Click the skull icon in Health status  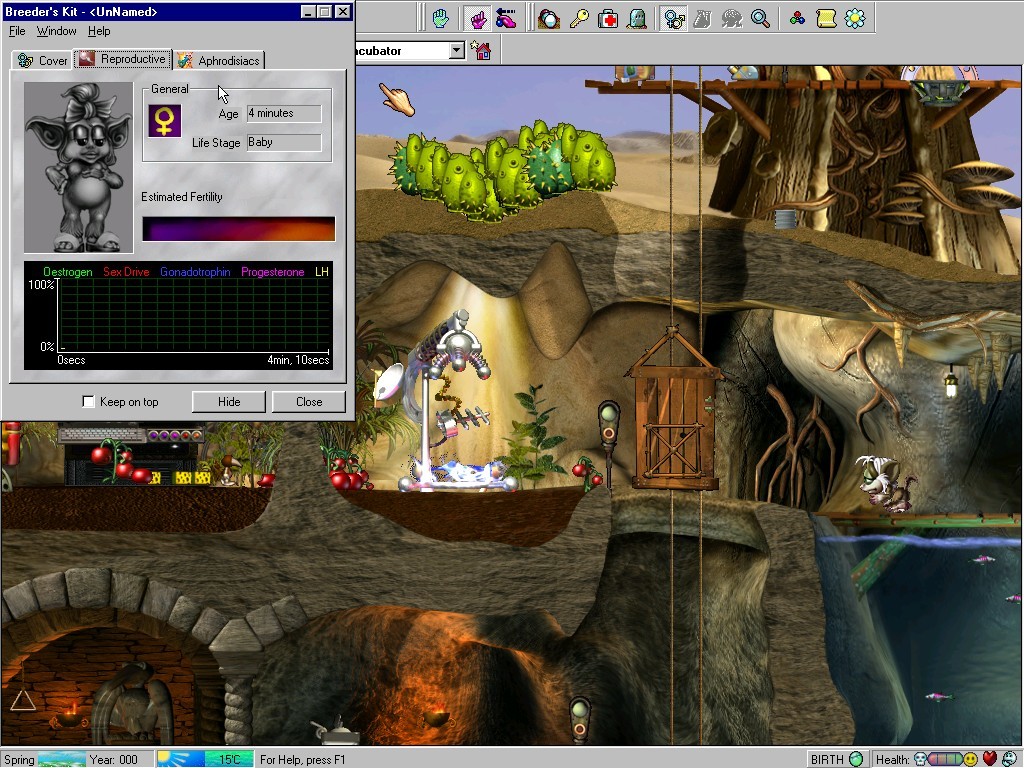(920, 759)
